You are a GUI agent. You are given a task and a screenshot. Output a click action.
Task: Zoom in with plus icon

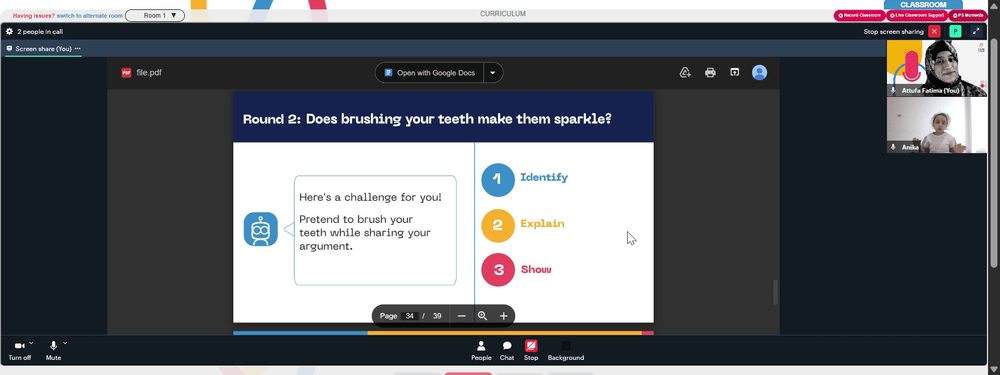click(503, 316)
